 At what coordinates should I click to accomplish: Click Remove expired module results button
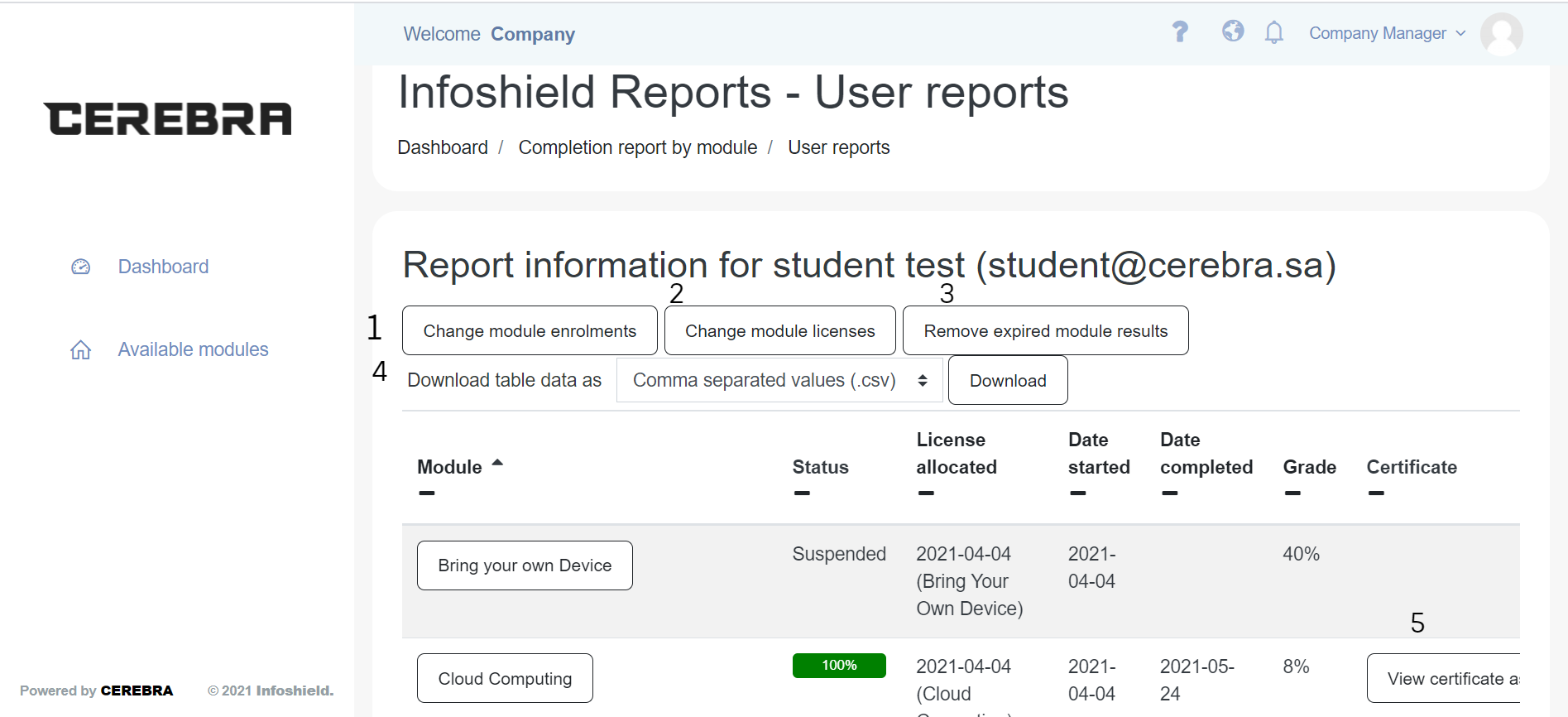click(1045, 331)
